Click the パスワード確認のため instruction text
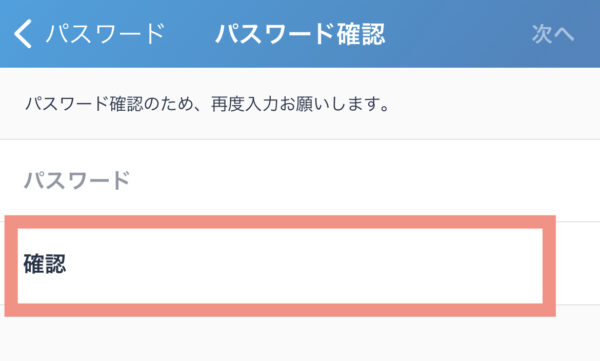 209,104
